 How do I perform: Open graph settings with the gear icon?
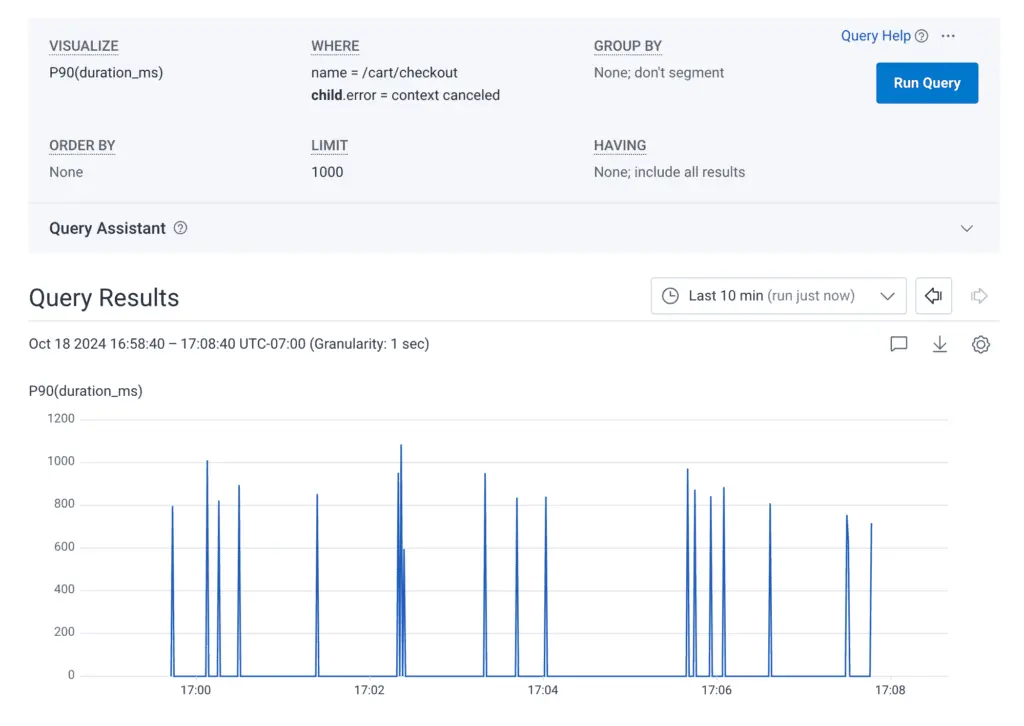pyautogui.click(x=980, y=344)
